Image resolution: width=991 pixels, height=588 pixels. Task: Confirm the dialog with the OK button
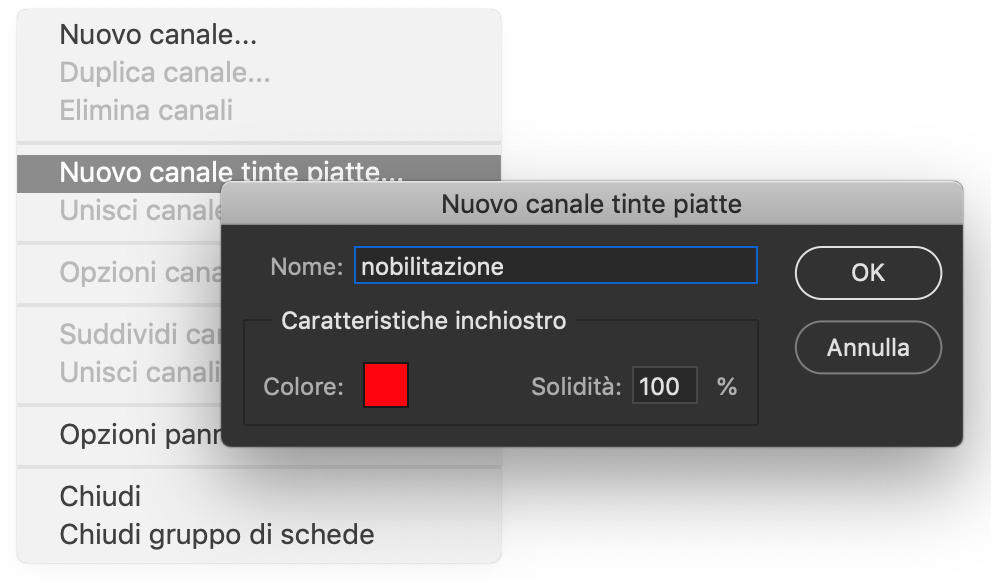867,272
